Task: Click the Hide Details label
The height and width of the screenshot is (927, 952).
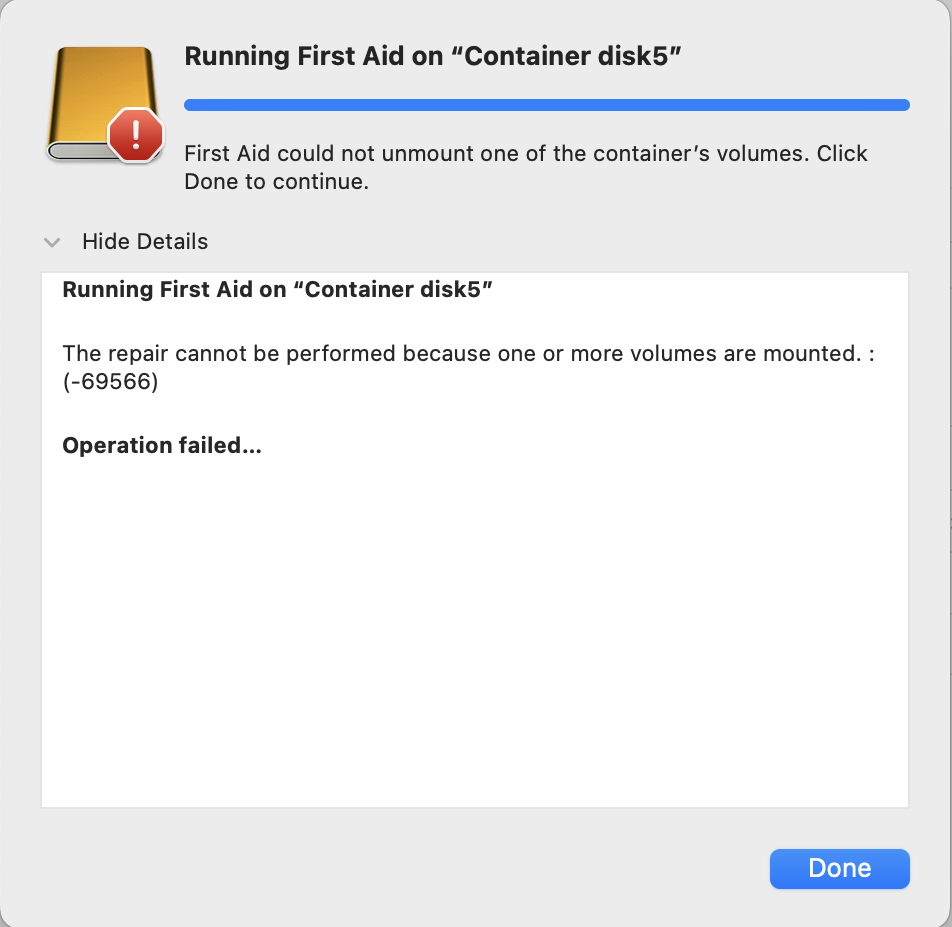Action: [x=145, y=242]
